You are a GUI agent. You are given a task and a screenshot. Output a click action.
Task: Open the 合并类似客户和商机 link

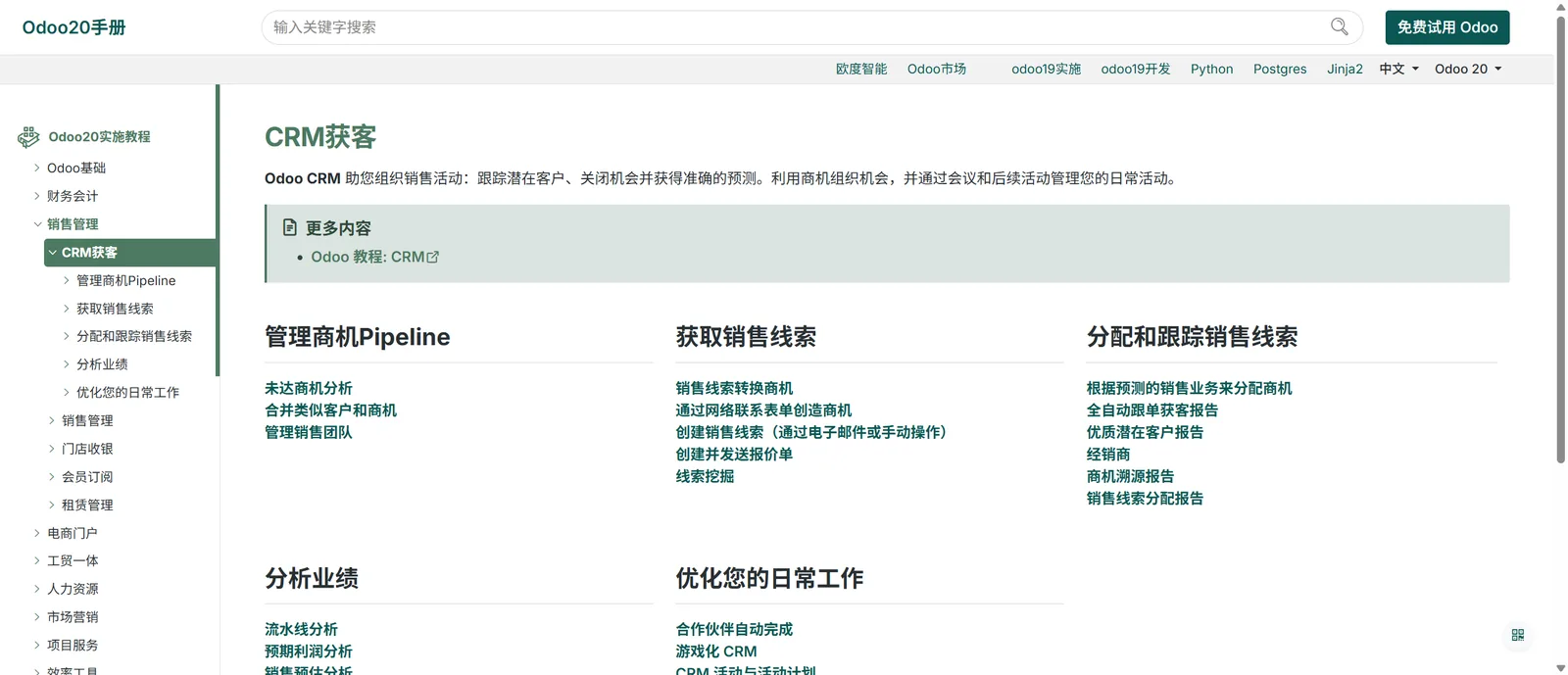click(x=330, y=410)
